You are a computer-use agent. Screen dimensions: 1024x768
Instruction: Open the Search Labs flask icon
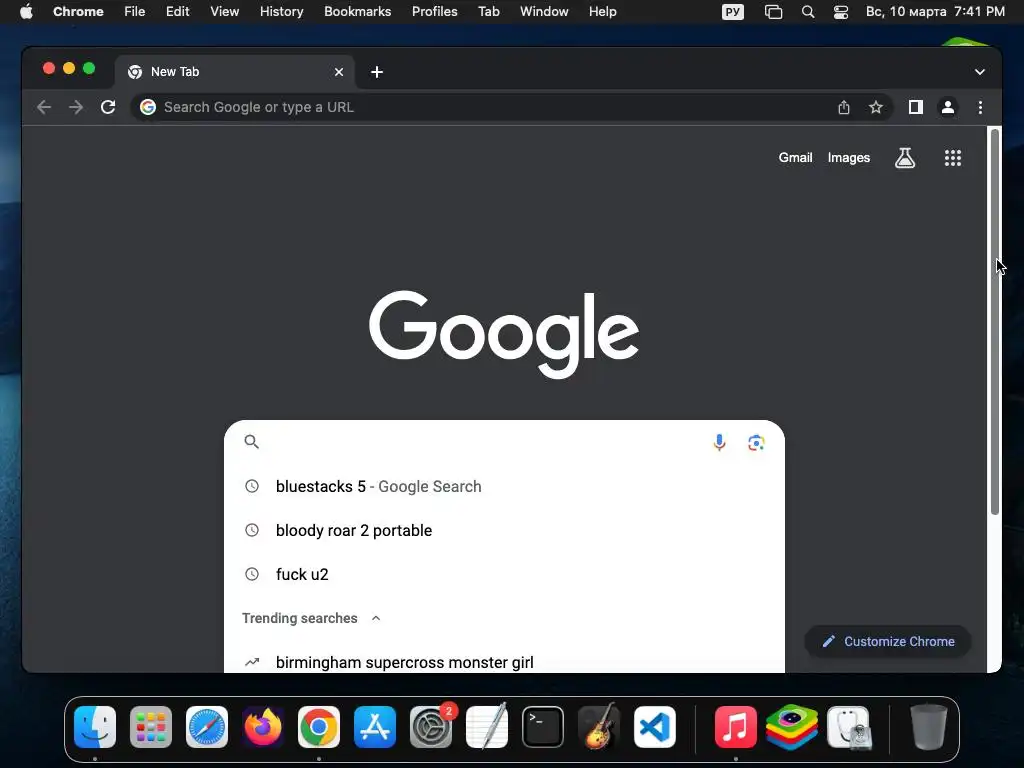904,157
